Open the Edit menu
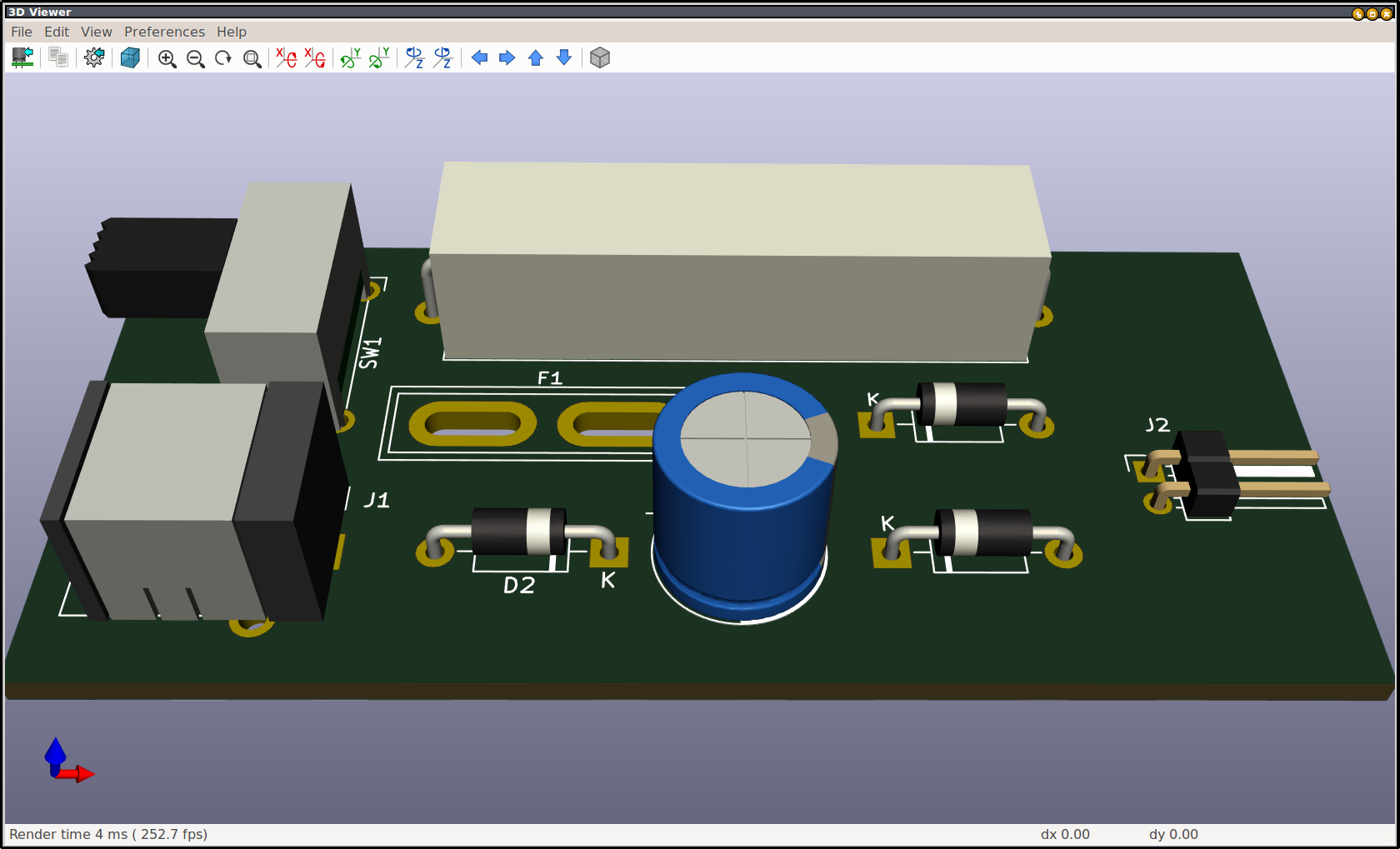The width and height of the screenshot is (1400, 849). pyautogui.click(x=57, y=32)
